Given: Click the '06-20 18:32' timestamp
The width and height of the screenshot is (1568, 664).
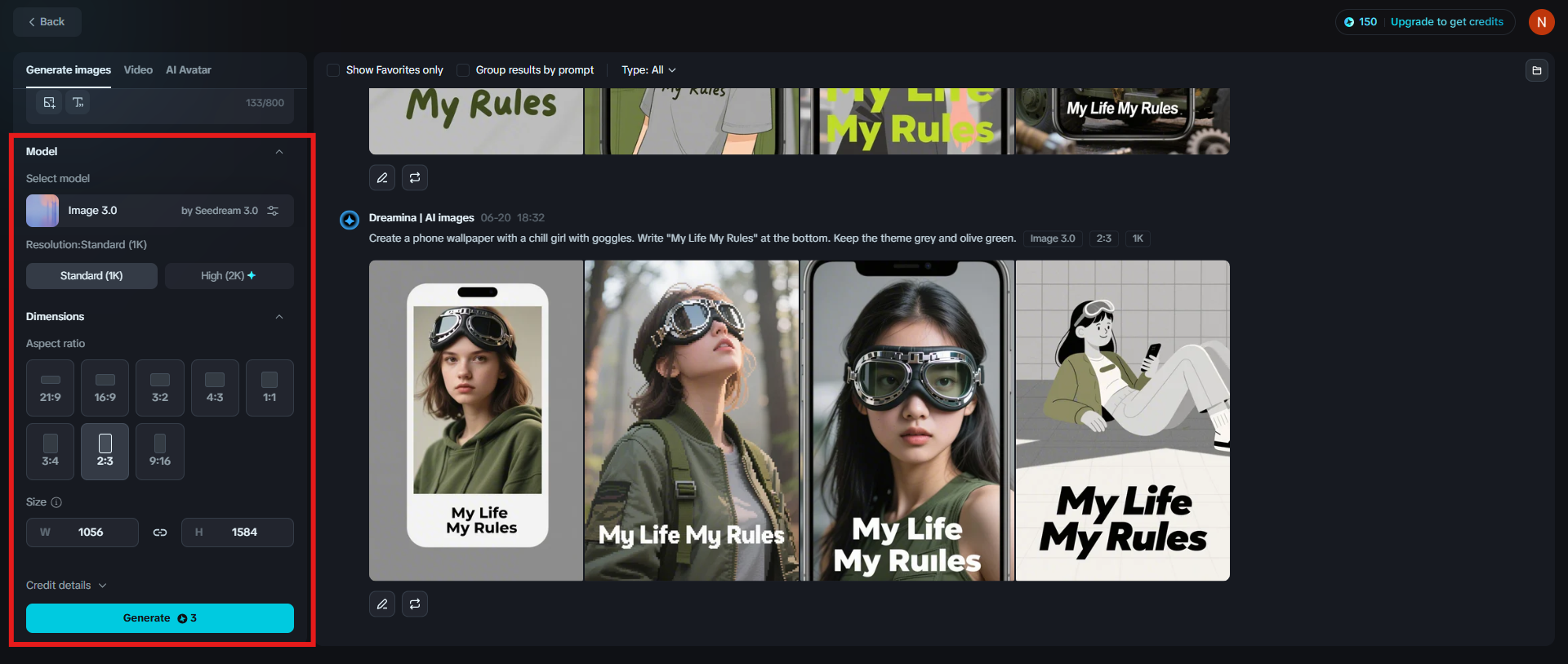Looking at the screenshot, I should coord(513,218).
